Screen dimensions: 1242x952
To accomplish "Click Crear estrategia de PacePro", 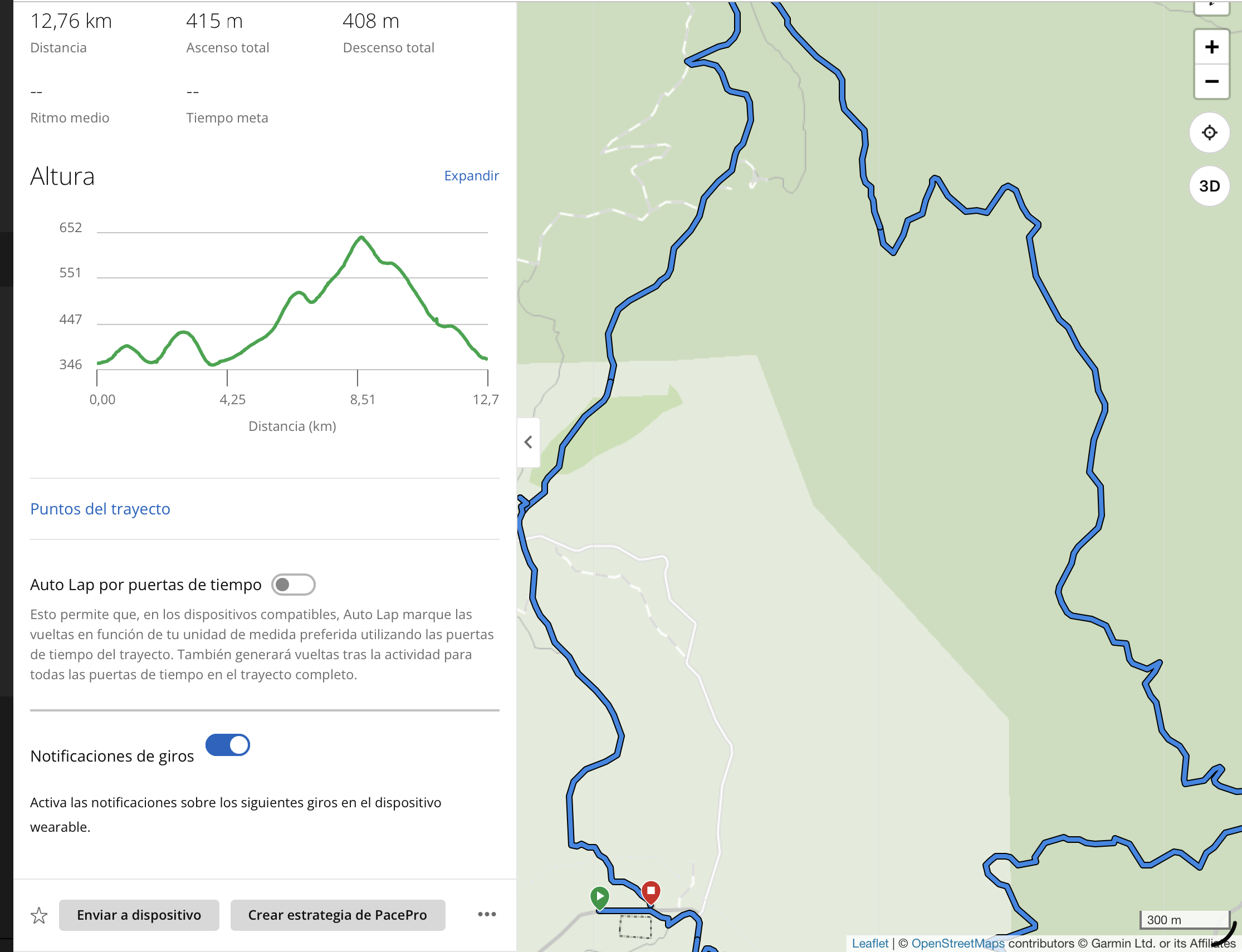I will point(338,915).
